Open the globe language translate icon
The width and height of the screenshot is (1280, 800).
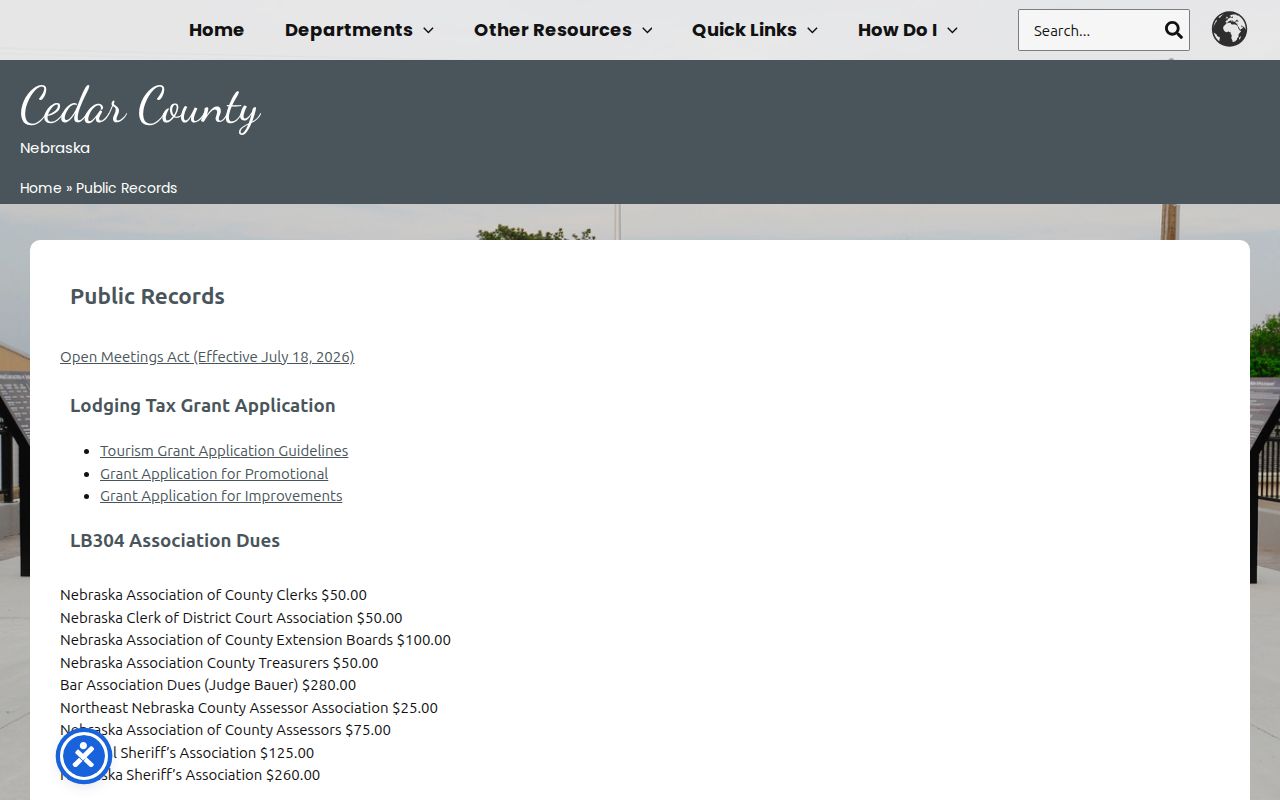point(1229,30)
